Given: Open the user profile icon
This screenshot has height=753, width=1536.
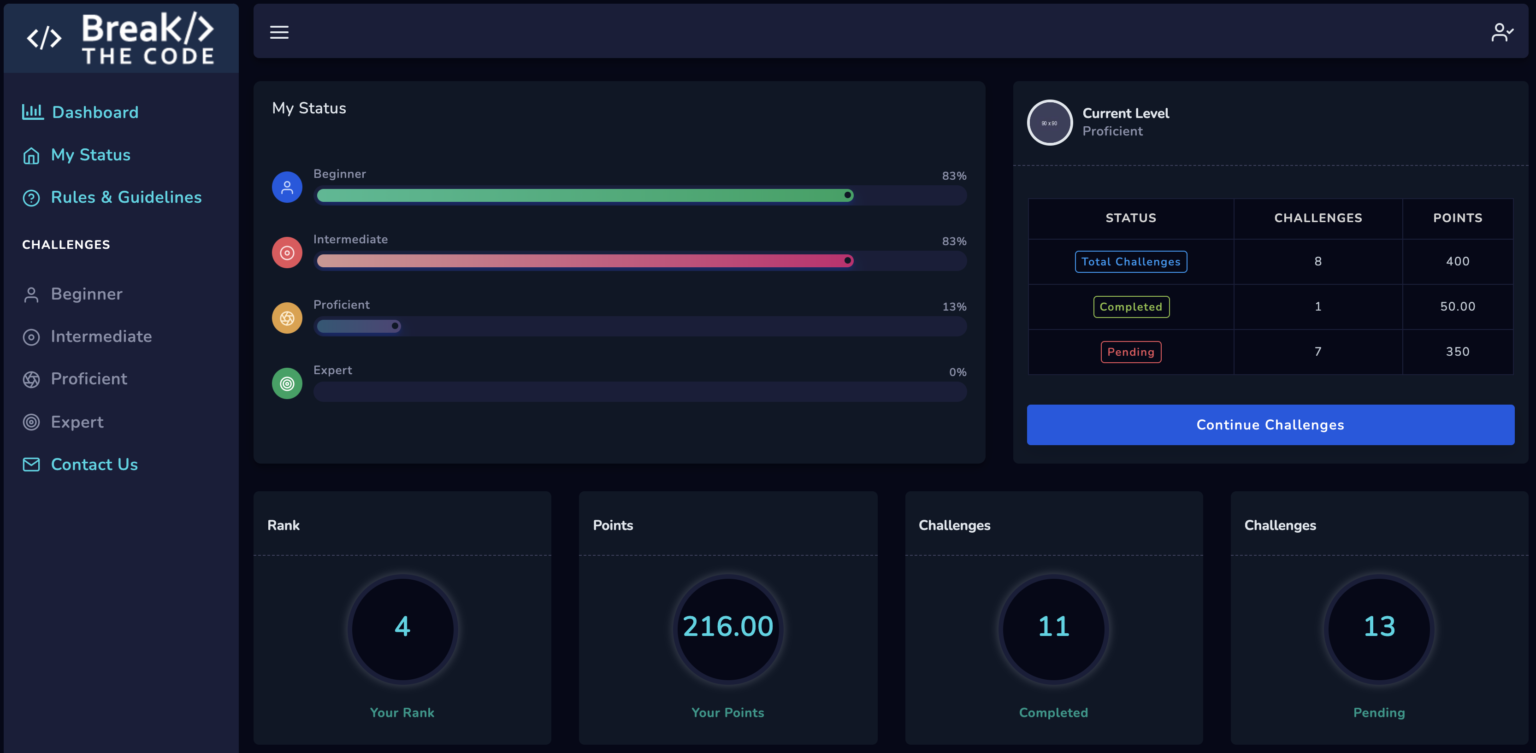Looking at the screenshot, I should [x=1502, y=32].
